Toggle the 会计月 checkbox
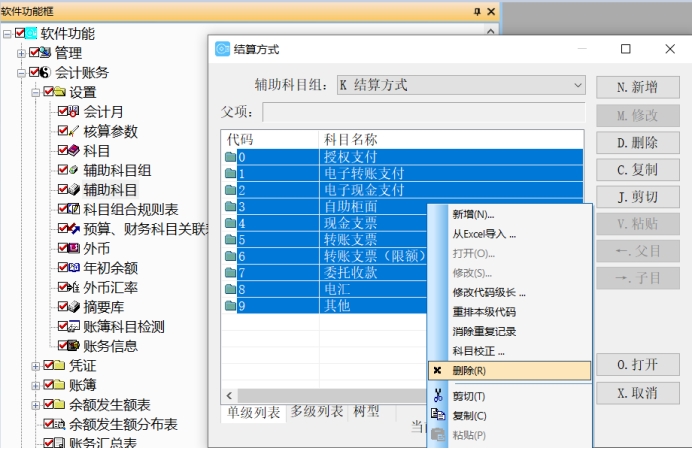The width and height of the screenshot is (692, 449). (63, 112)
